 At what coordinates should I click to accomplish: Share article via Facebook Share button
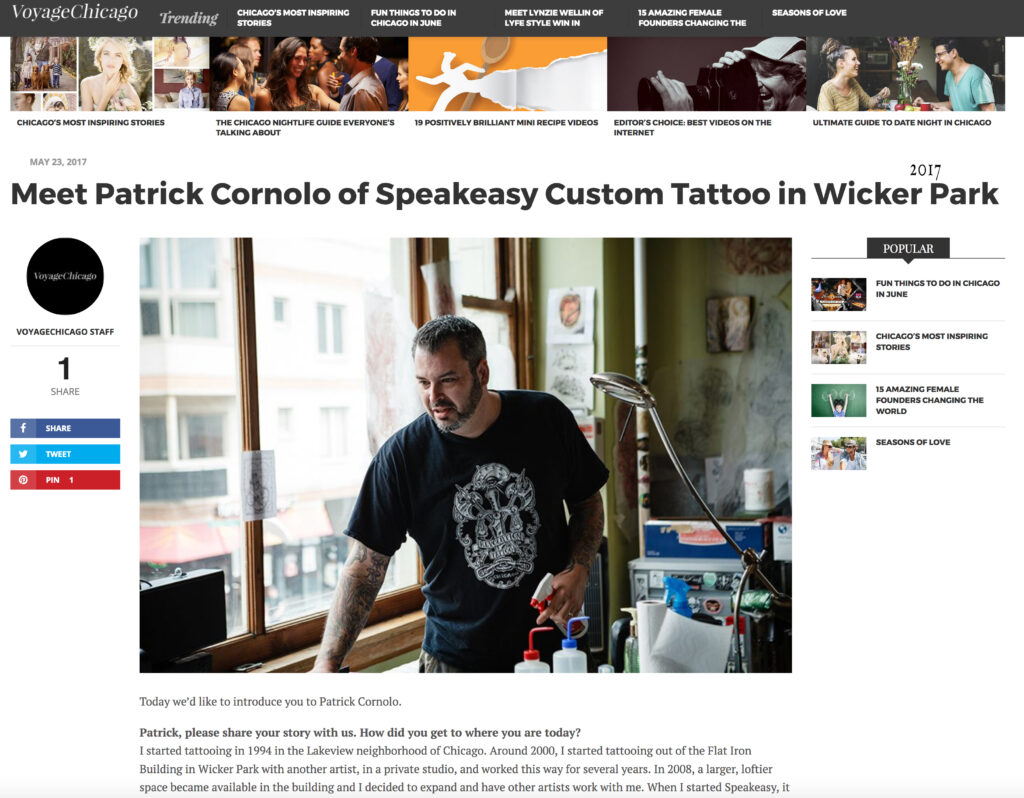(65, 428)
